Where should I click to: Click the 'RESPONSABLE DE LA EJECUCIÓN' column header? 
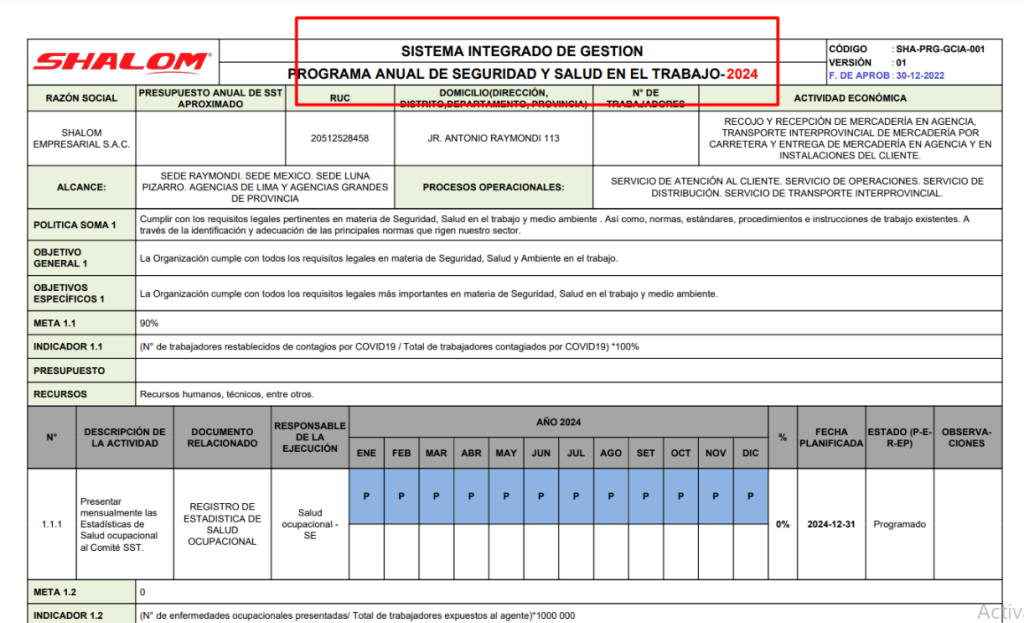pos(310,438)
